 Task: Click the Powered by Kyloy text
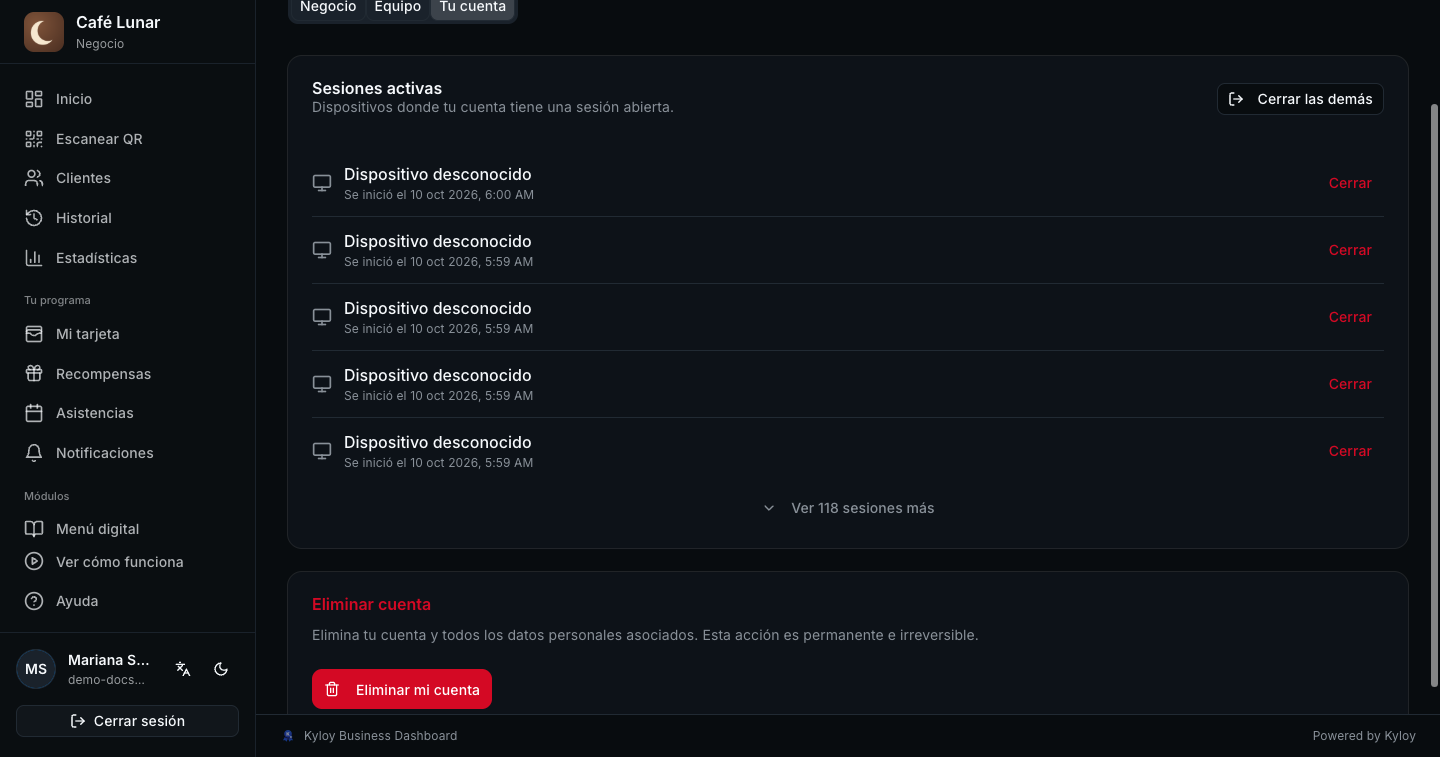click(1364, 736)
